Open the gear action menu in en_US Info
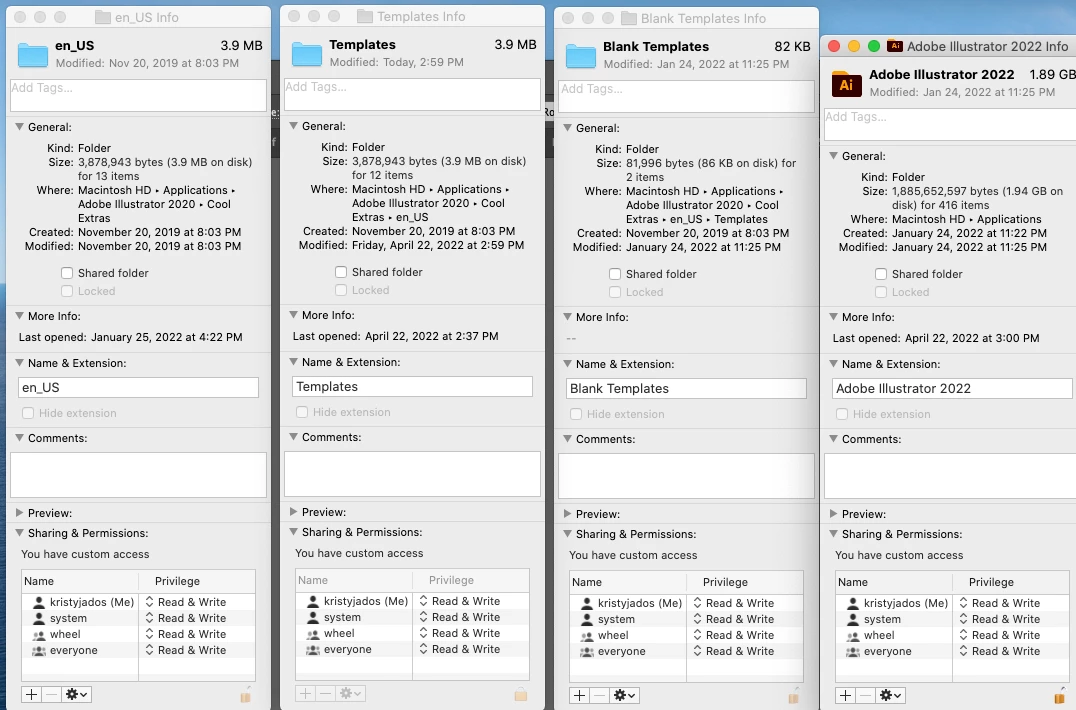This screenshot has width=1076, height=710. coord(76,694)
